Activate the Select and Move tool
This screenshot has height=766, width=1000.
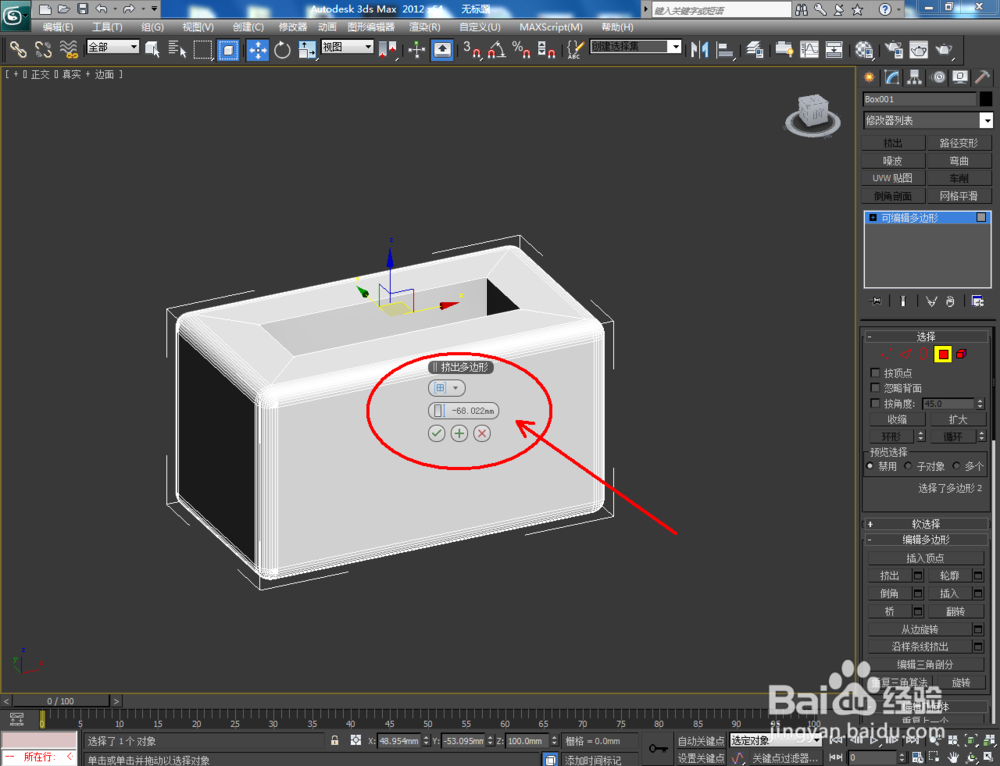click(x=258, y=50)
